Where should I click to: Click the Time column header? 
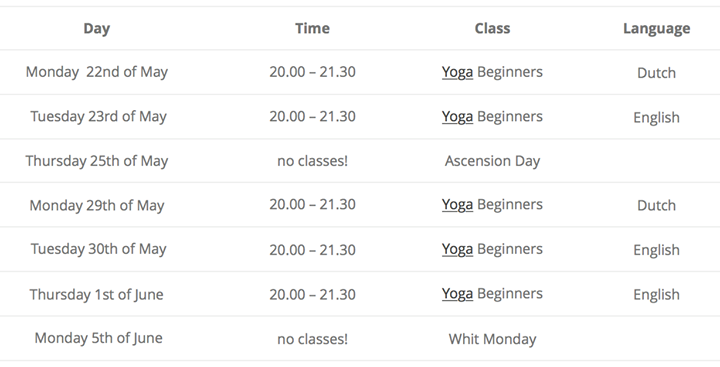pos(312,28)
